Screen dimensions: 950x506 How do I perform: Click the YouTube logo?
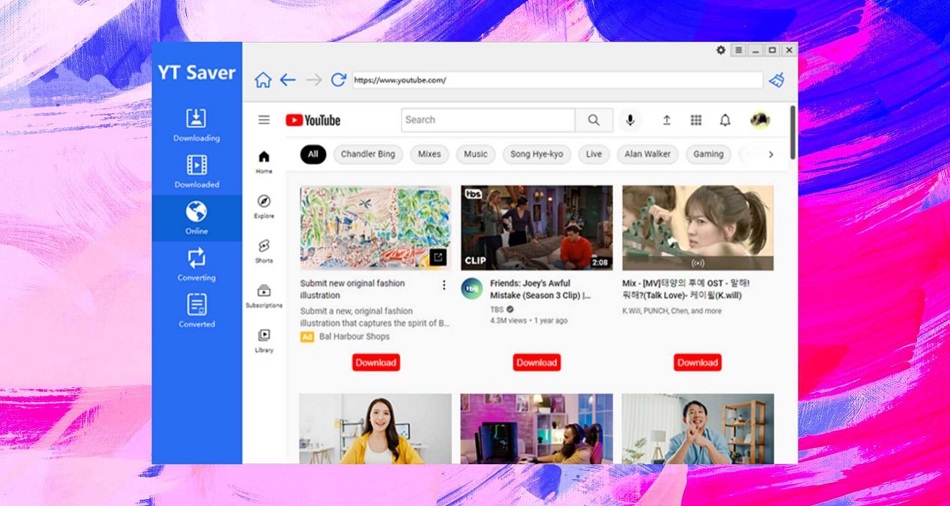313,120
